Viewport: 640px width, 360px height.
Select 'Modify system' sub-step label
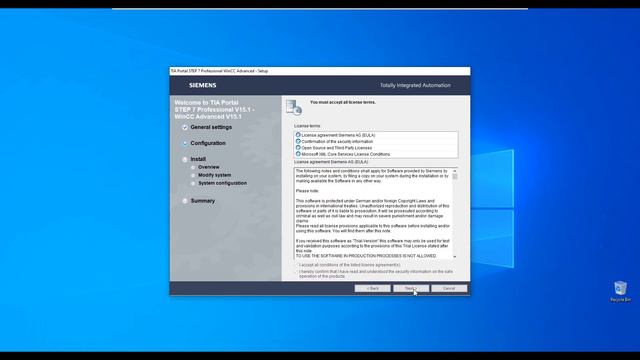(214, 175)
